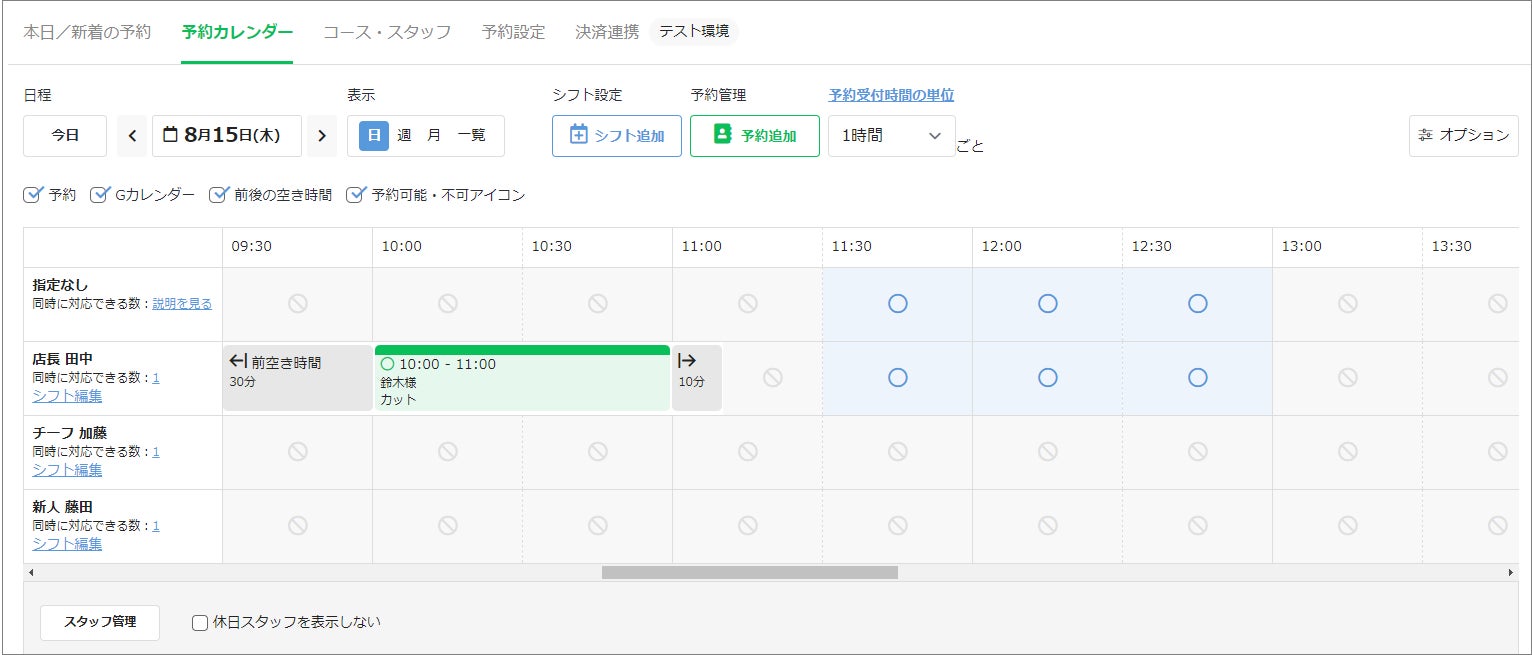Viewport: 1532px width, 655px height.
Task: Click the calendar icon beside 8月15日
Action: [x=170, y=135]
